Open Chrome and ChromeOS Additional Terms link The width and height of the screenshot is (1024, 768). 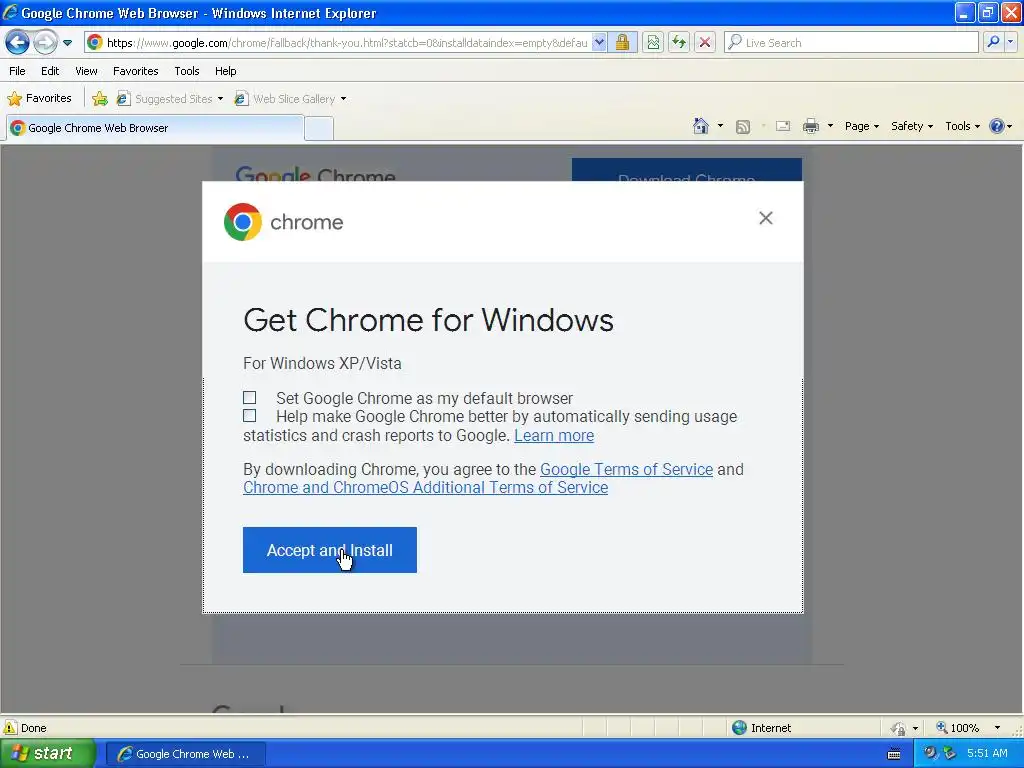pos(425,488)
